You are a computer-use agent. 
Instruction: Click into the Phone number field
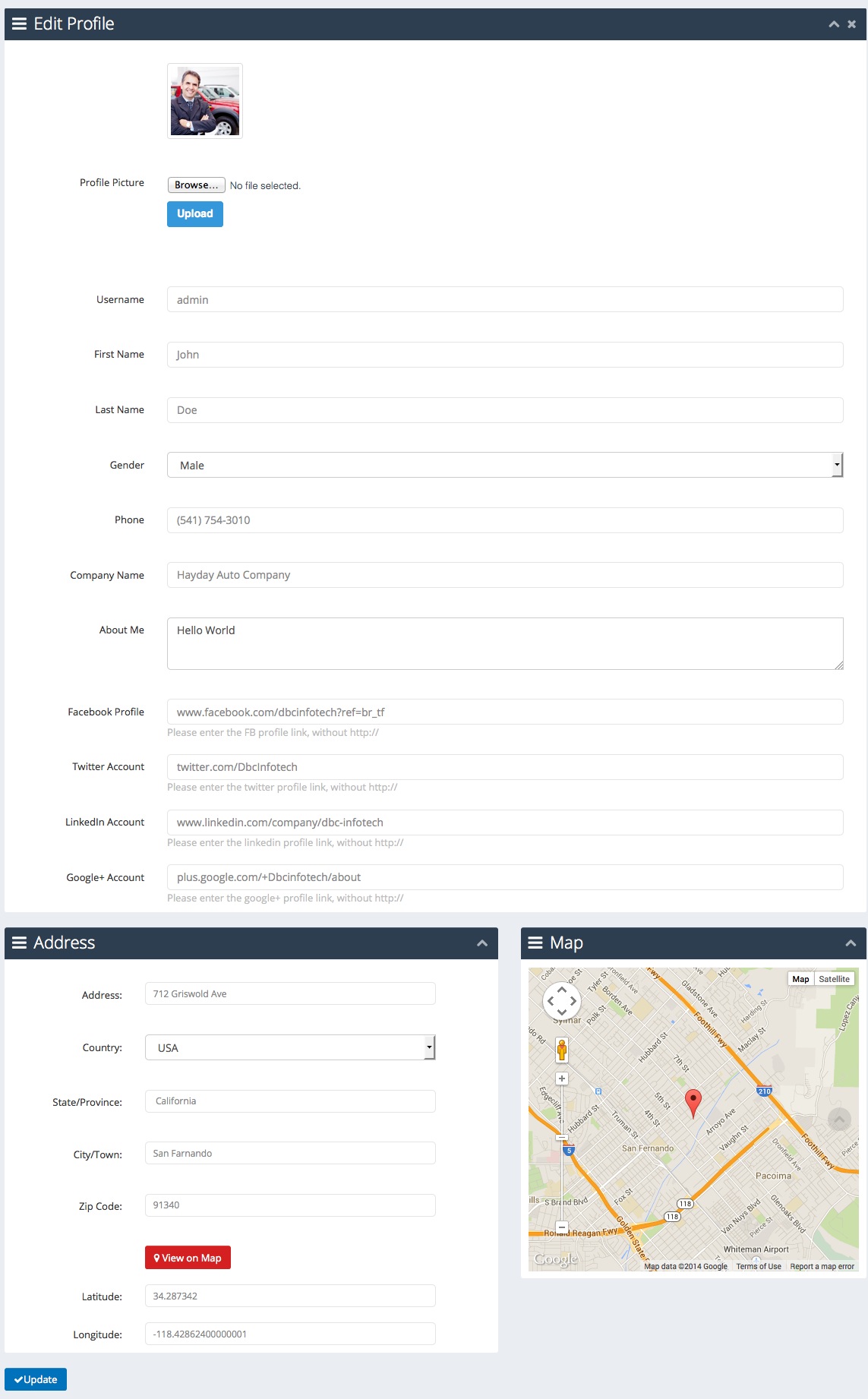tap(505, 520)
